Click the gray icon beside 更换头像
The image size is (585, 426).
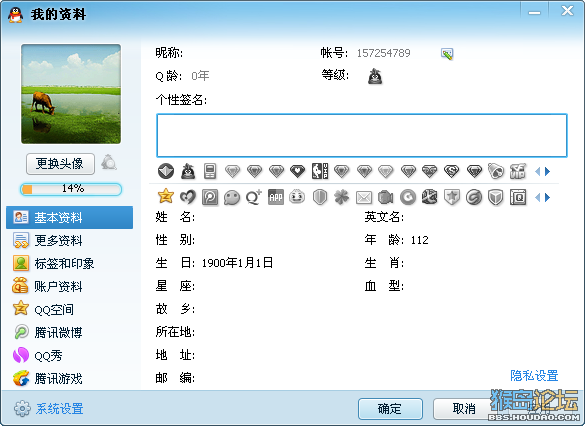coord(109,163)
